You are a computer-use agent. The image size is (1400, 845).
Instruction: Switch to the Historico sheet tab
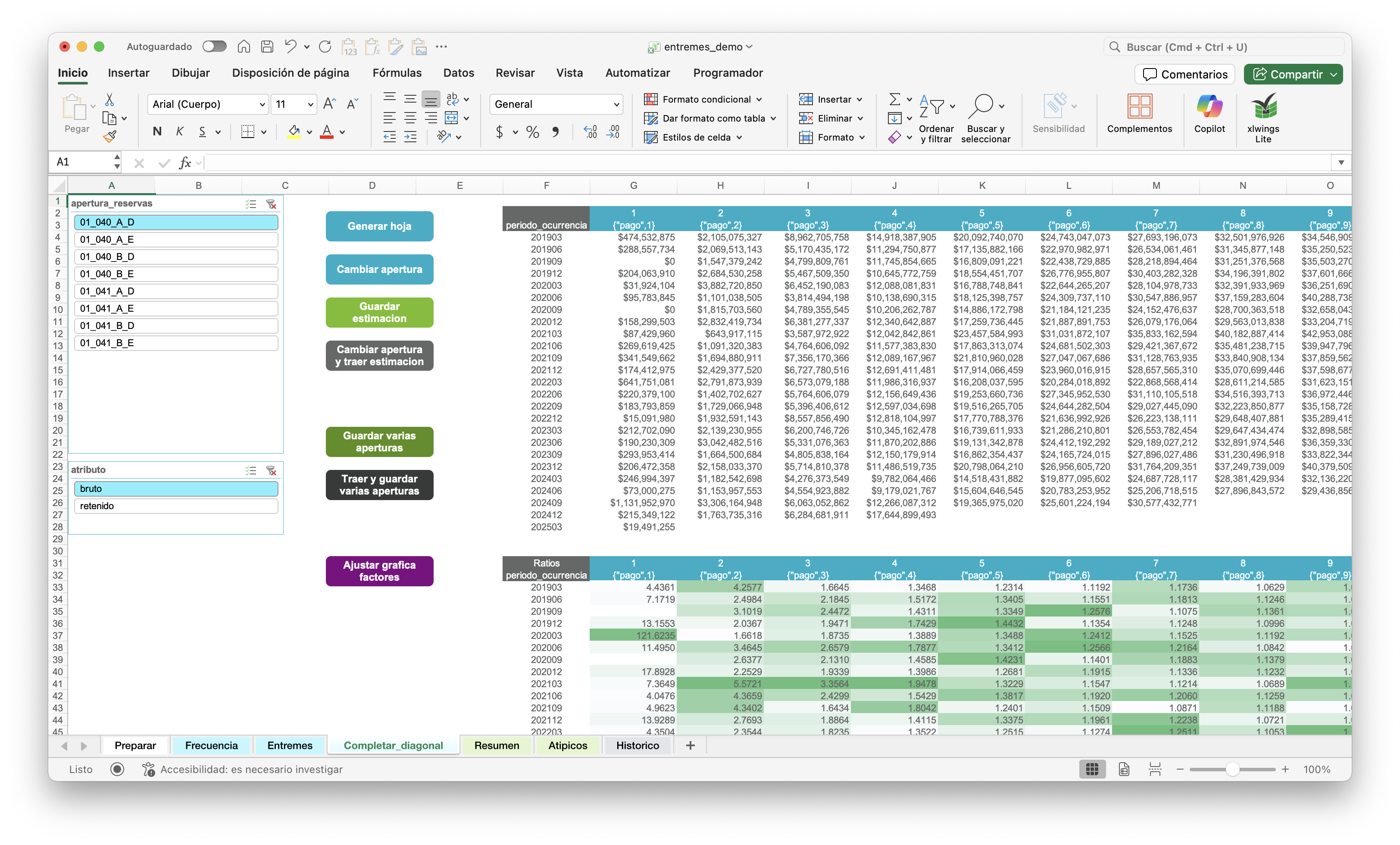[x=637, y=745]
